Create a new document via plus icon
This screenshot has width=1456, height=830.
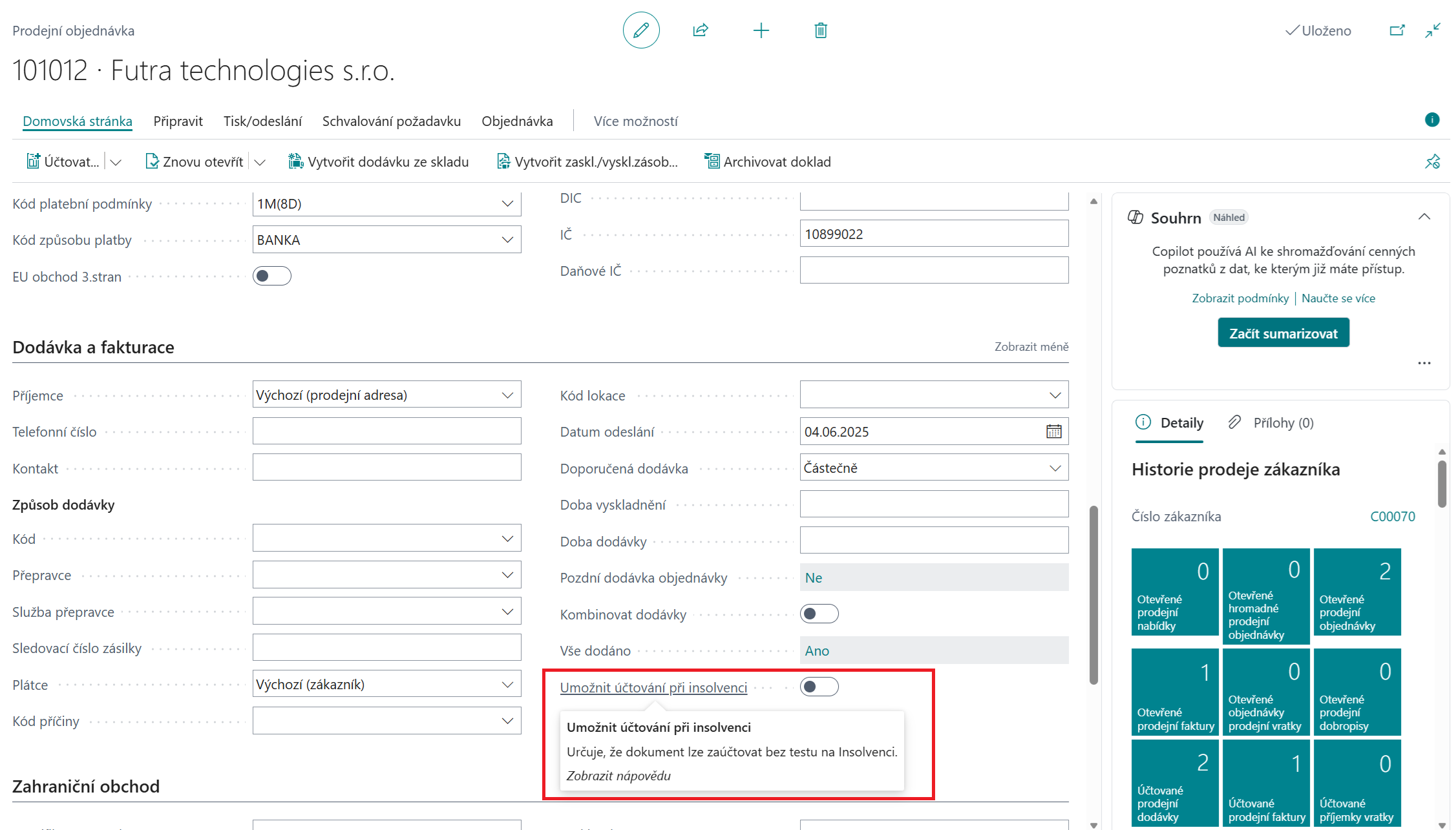pyautogui.click(x=761, y=30)
